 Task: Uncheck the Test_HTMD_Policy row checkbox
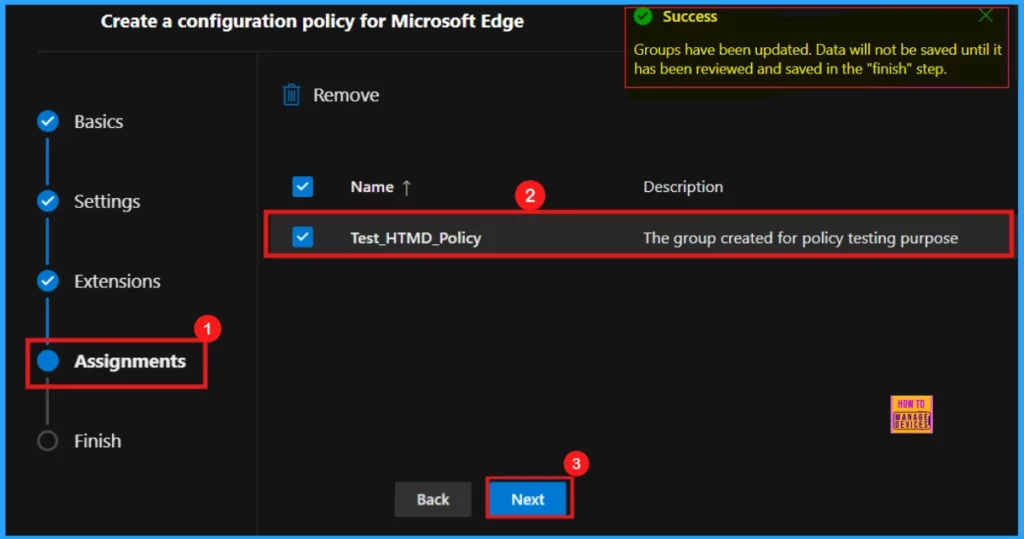pyautogui.click(x=302, y=237)
